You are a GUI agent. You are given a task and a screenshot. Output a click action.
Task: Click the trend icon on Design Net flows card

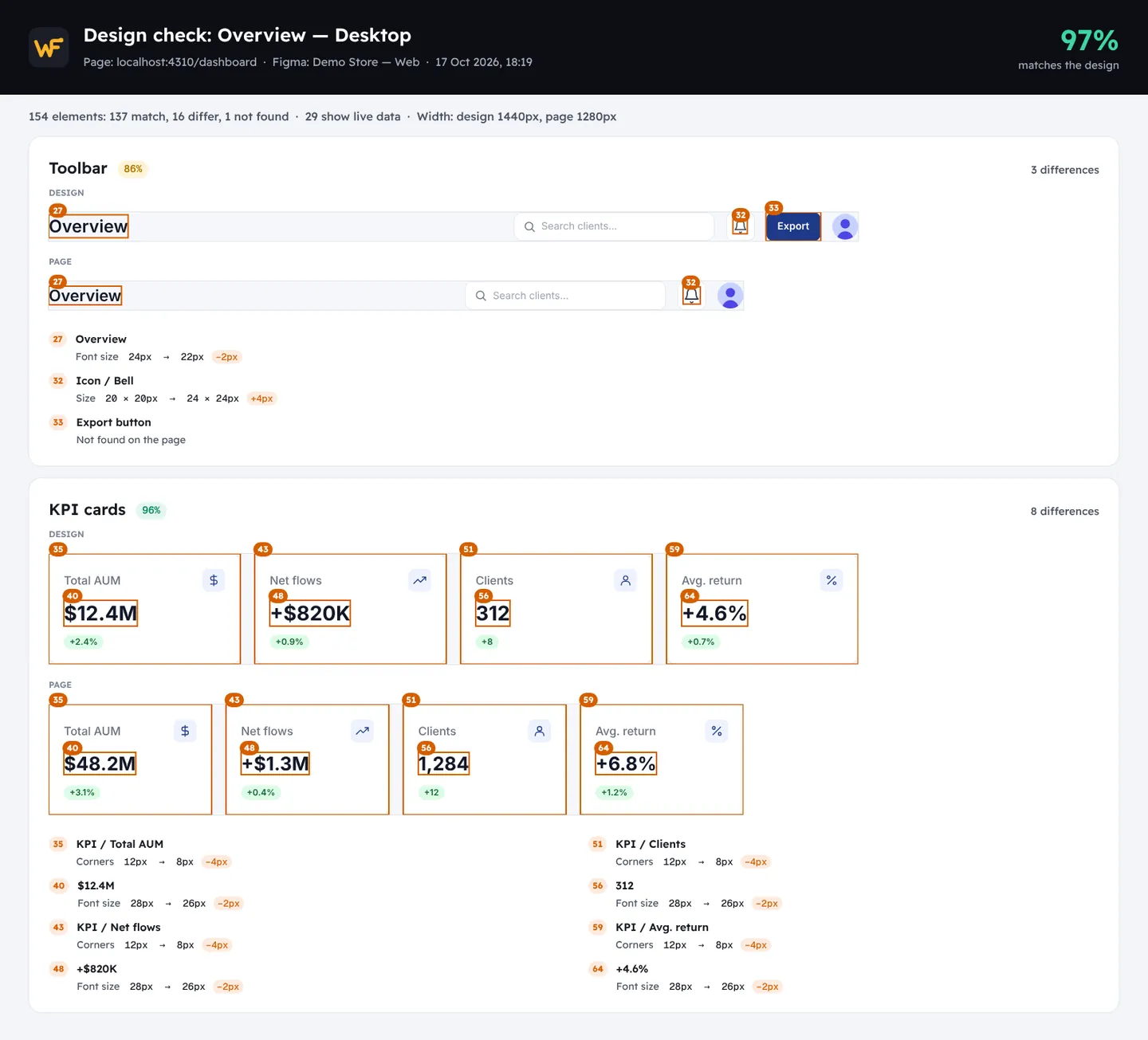[419, 580]
